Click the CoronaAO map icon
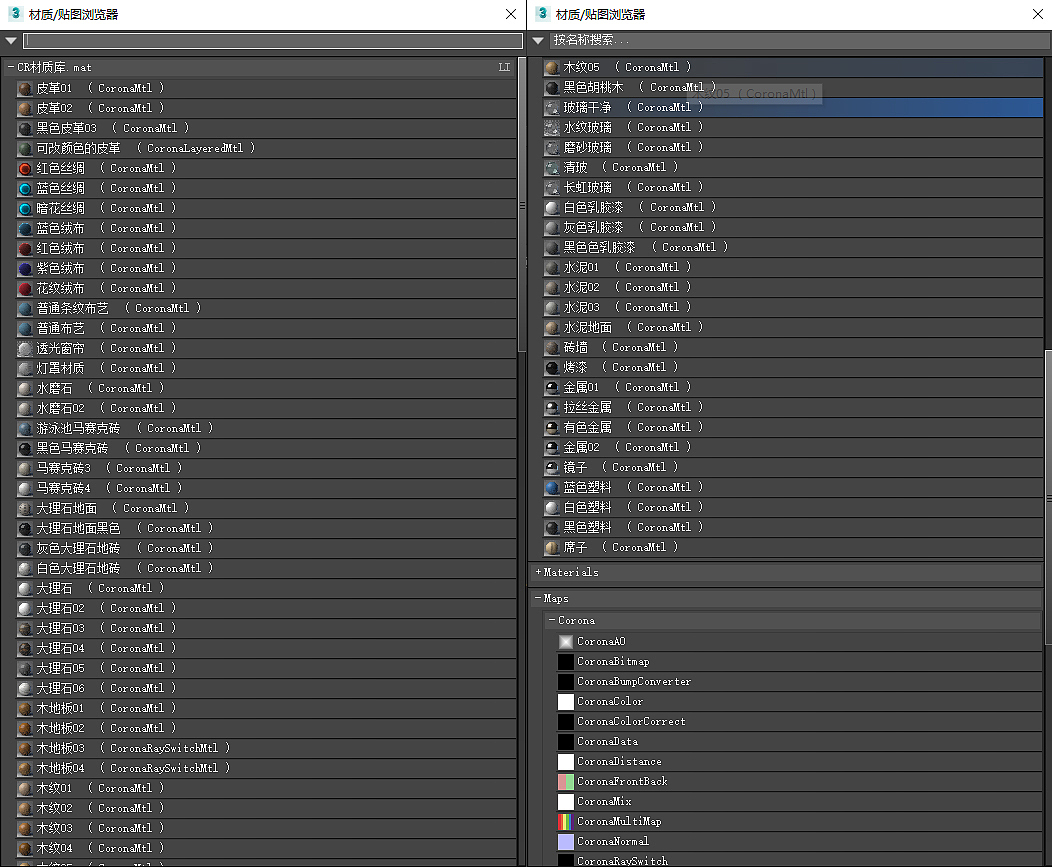 click(566, 642)
